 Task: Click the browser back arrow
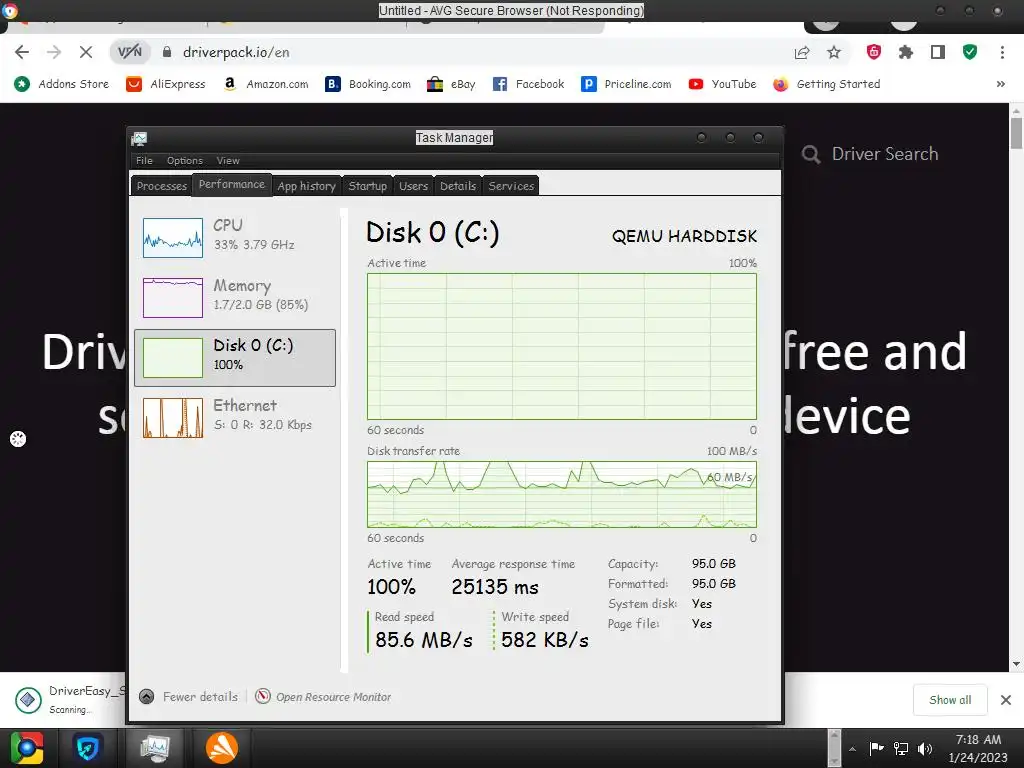point(22,52)
